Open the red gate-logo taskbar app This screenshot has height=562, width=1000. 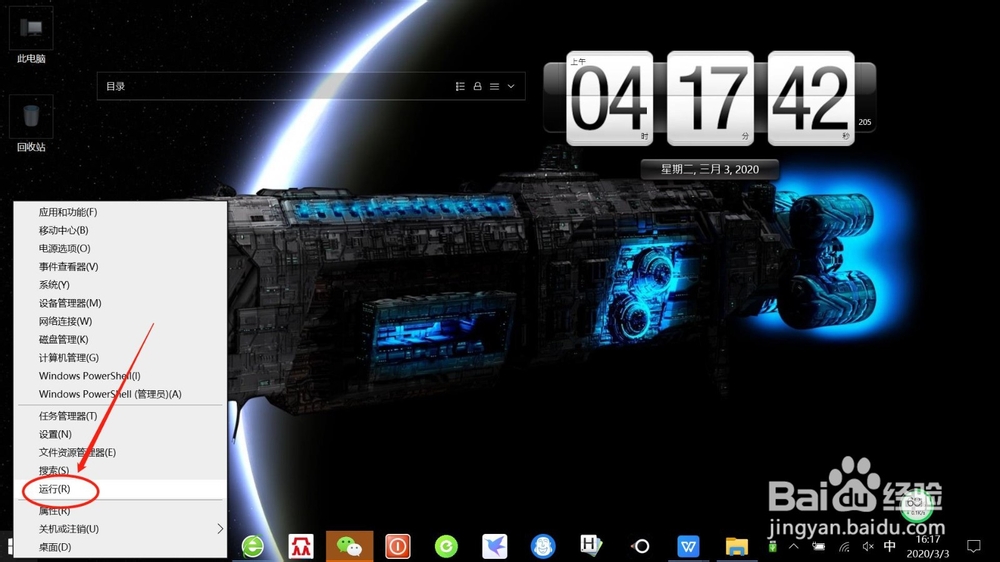[x=301, y=547]
